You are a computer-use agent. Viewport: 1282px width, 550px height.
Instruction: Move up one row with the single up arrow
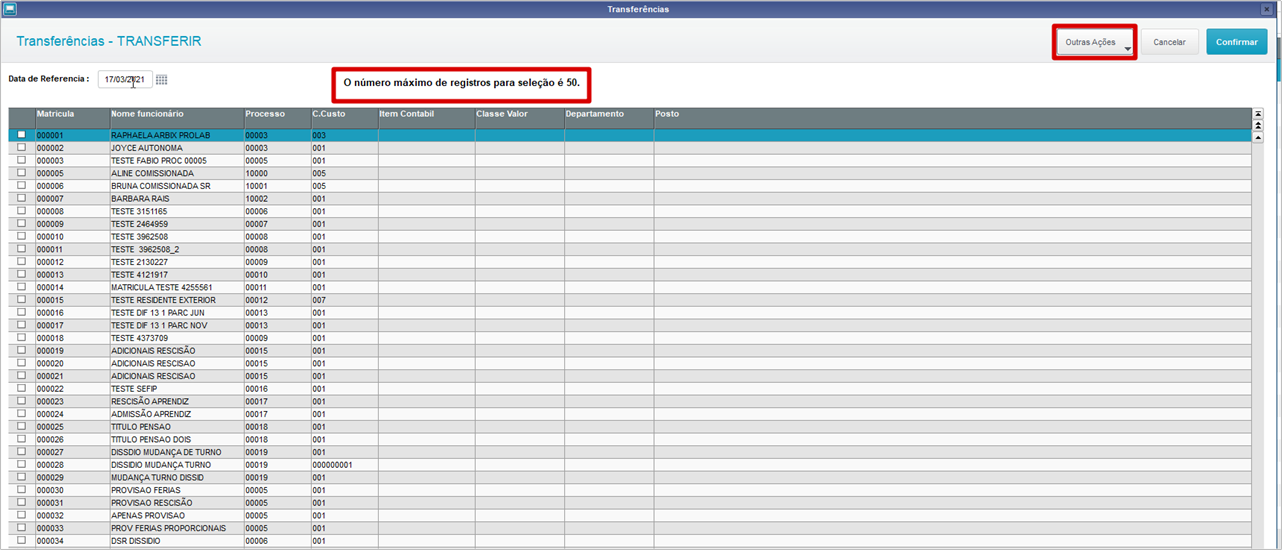click(1258, 138)
